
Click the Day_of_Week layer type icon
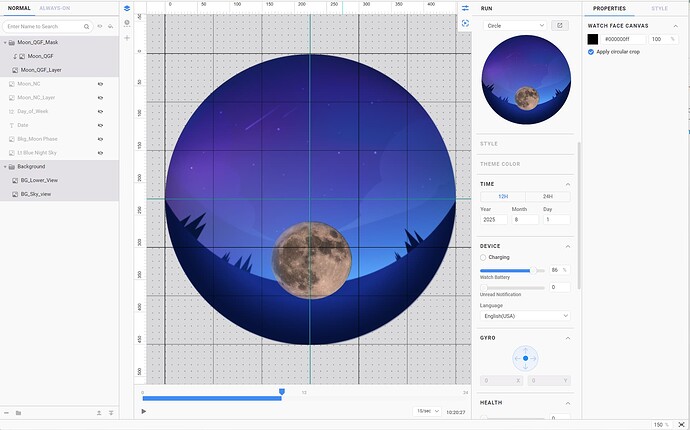(11, 111)
